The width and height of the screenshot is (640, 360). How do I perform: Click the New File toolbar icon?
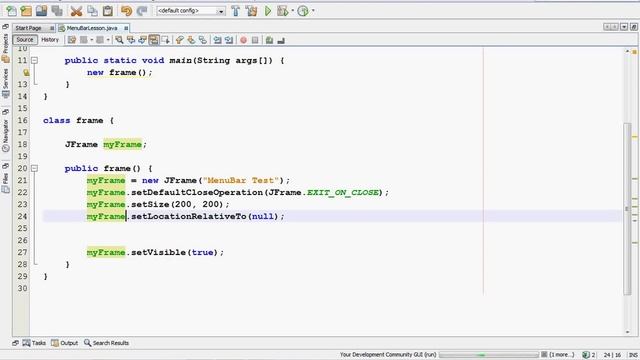[11, 11]
